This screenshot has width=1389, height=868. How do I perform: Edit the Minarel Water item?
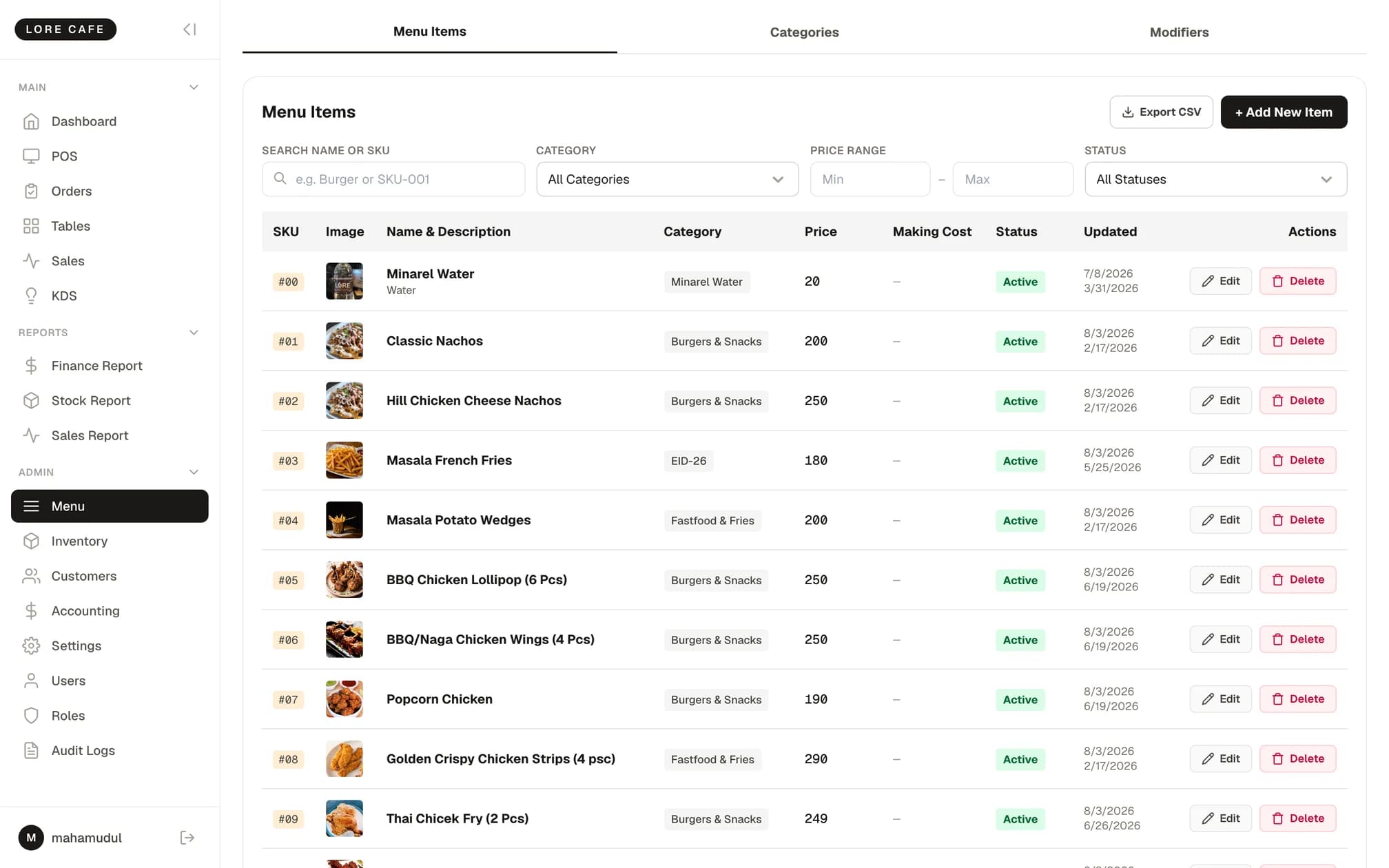tap(1220, 281)
